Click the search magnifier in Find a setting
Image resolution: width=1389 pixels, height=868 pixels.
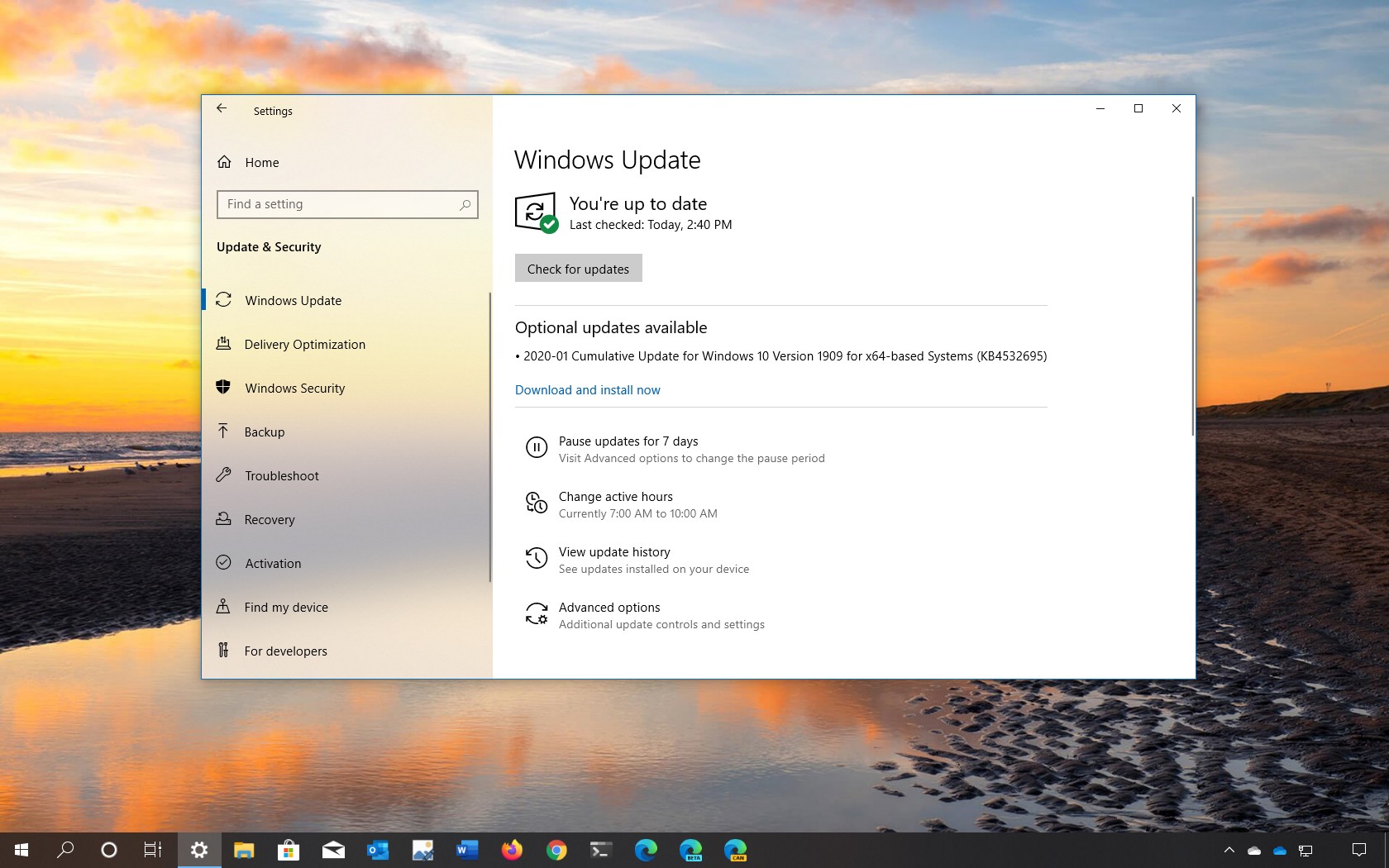465,204
